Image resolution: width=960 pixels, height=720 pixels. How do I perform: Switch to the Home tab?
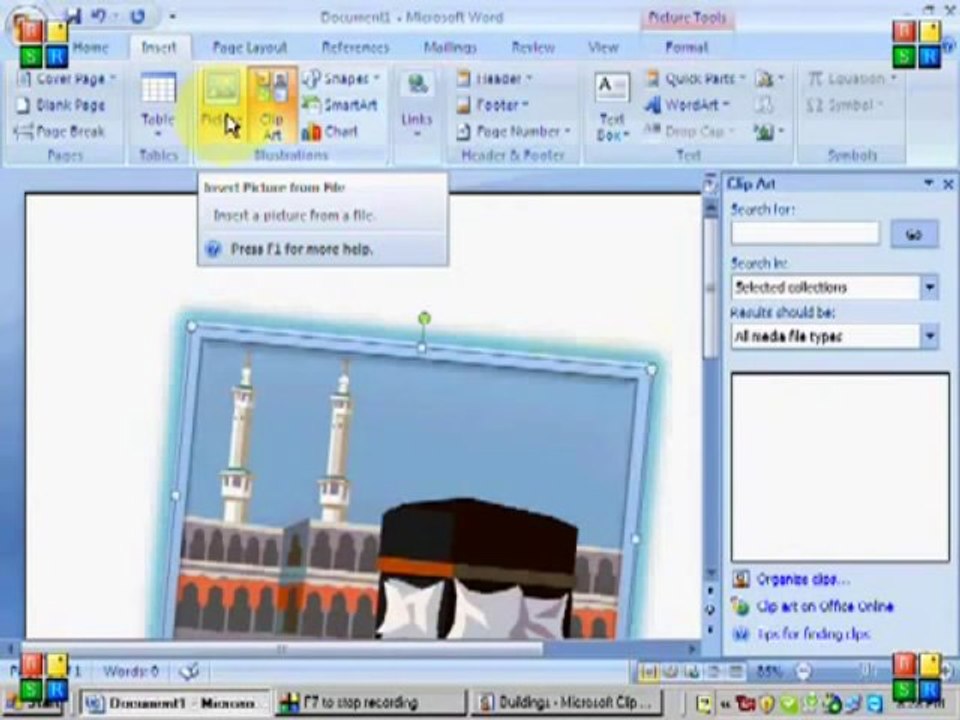[90, 47]
